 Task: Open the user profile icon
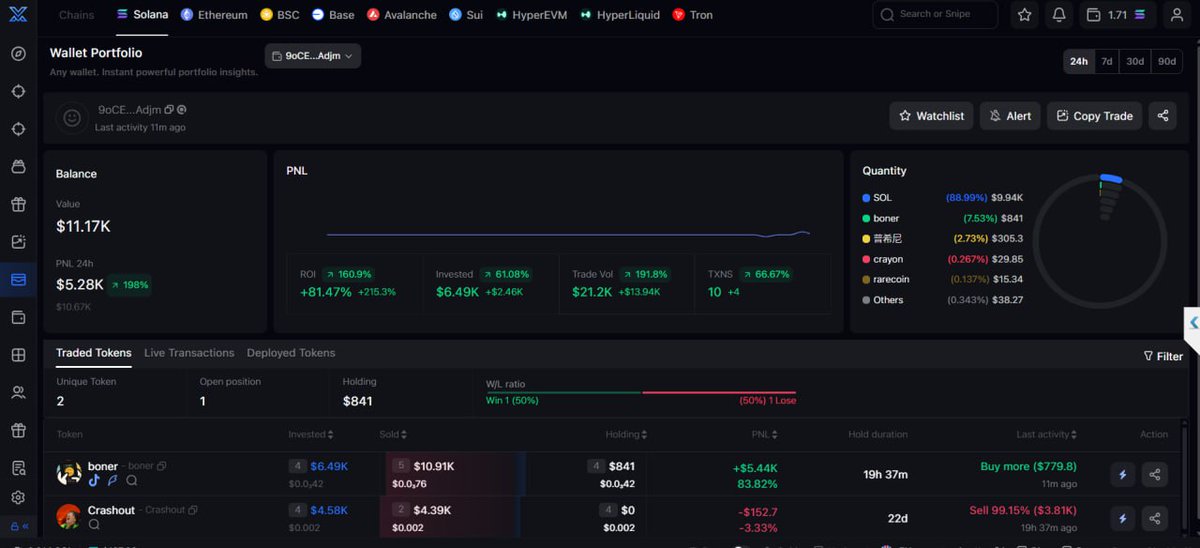coord(1177,15)
